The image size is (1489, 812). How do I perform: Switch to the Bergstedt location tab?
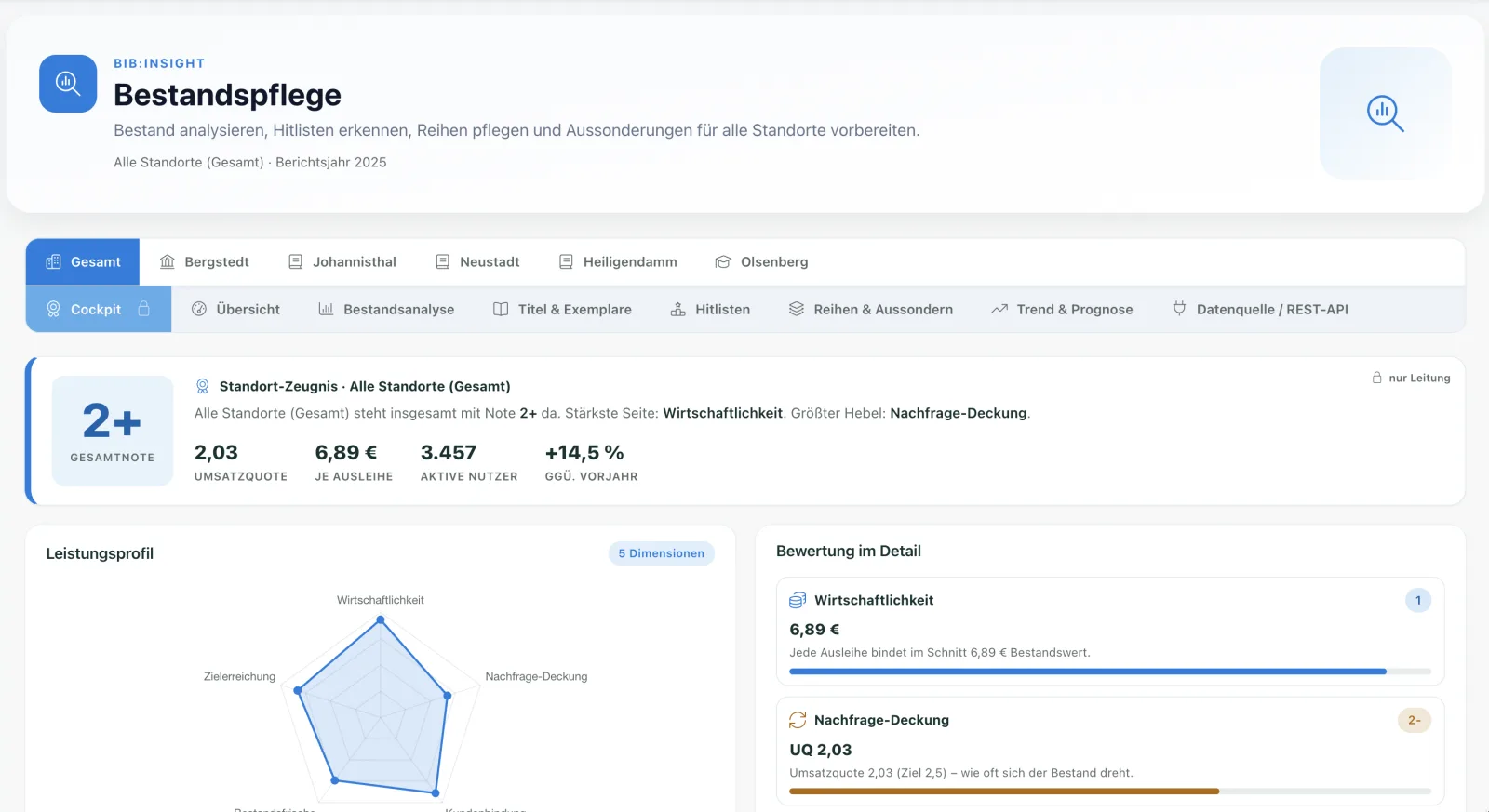point(205,262)
